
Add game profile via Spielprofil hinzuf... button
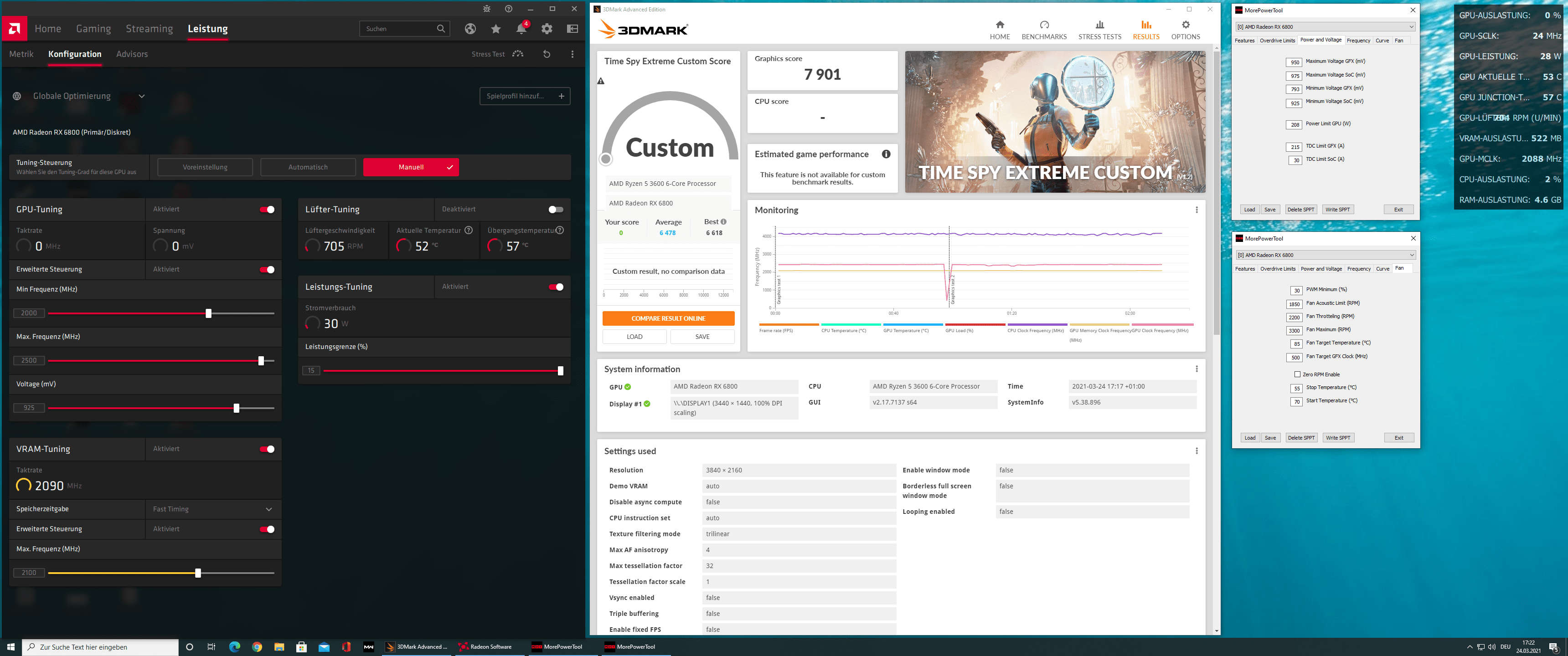point(525,96)
